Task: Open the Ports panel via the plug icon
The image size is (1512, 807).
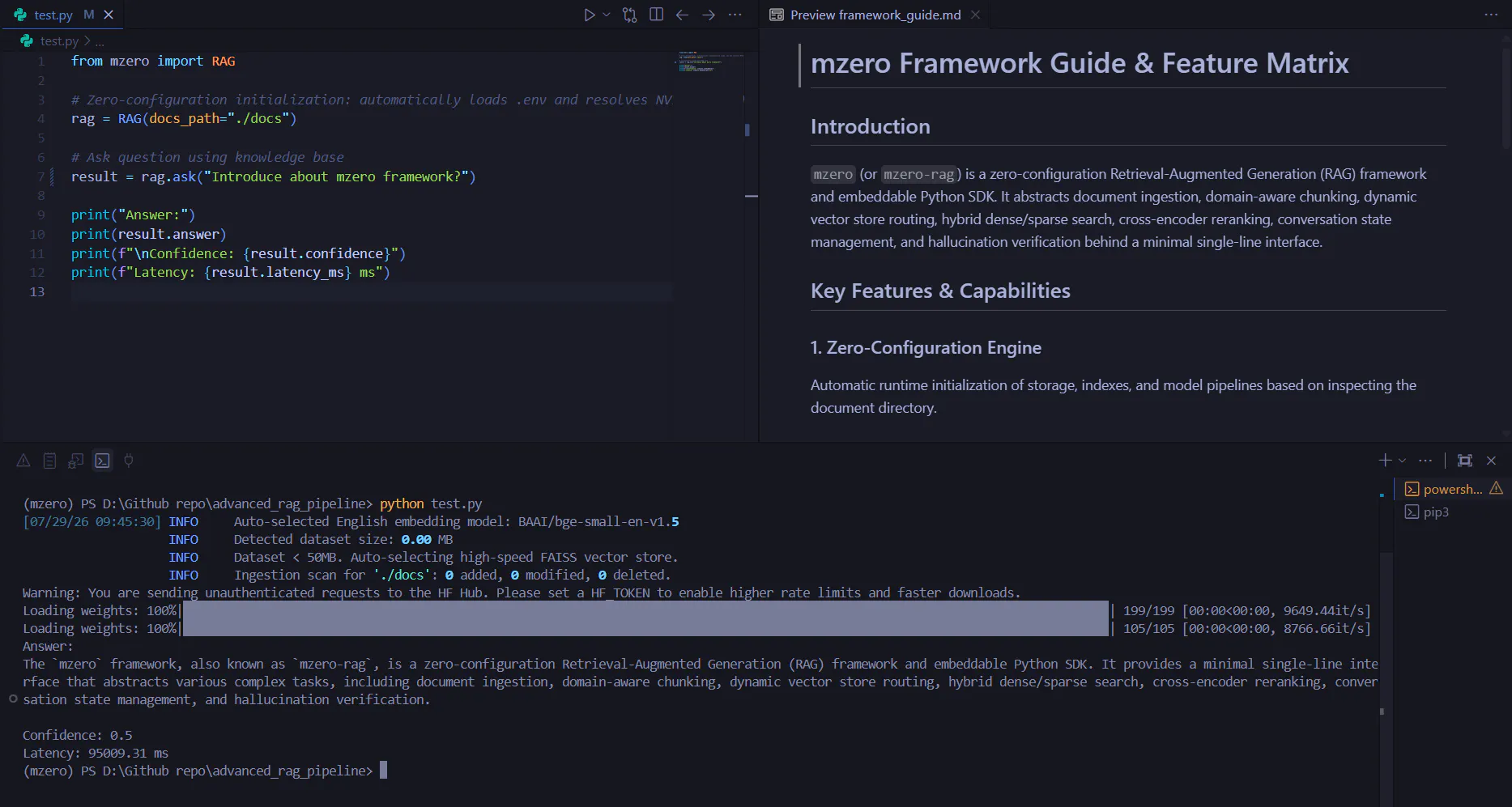Action: [128, 461]
